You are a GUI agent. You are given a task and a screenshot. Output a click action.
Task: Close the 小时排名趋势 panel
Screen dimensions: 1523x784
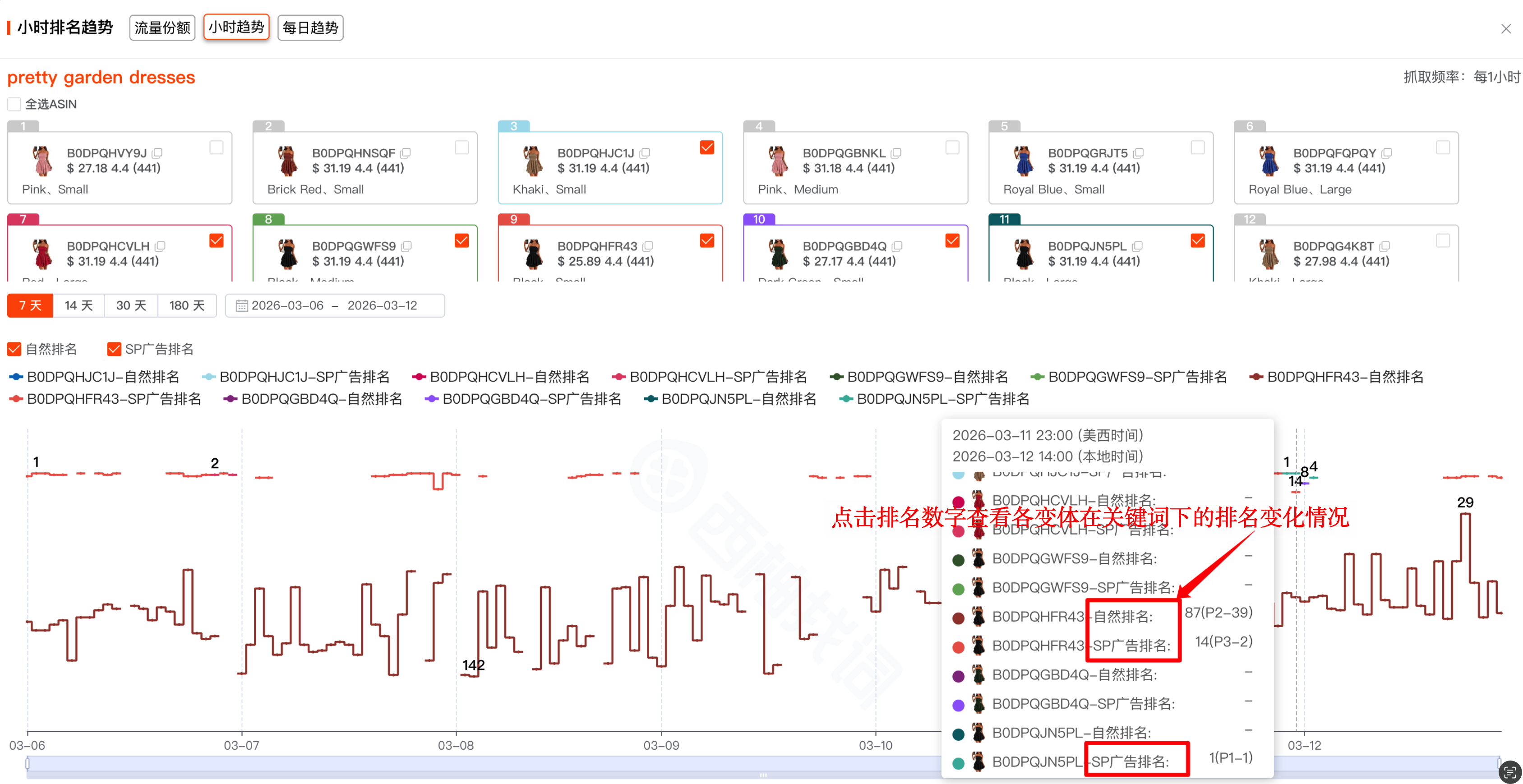1505,29
